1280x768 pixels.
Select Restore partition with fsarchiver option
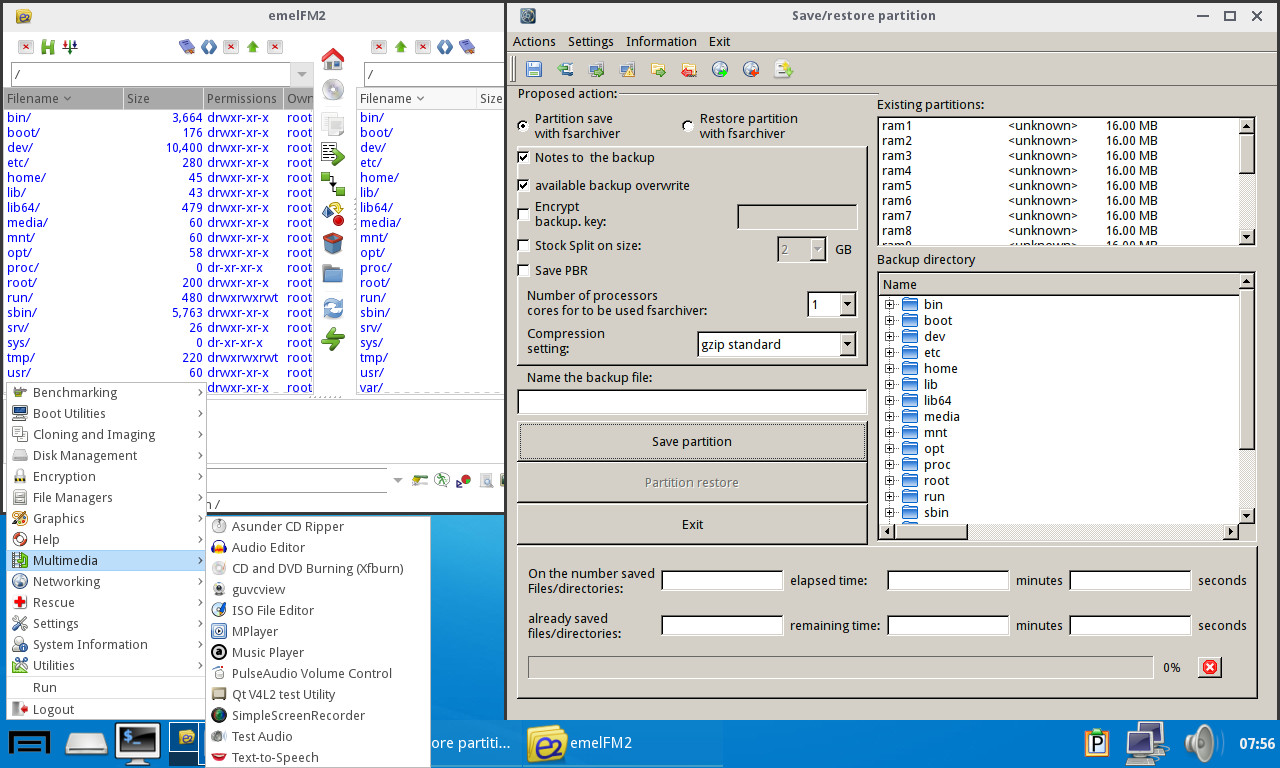pyautogui.click(x=688, y=126)
